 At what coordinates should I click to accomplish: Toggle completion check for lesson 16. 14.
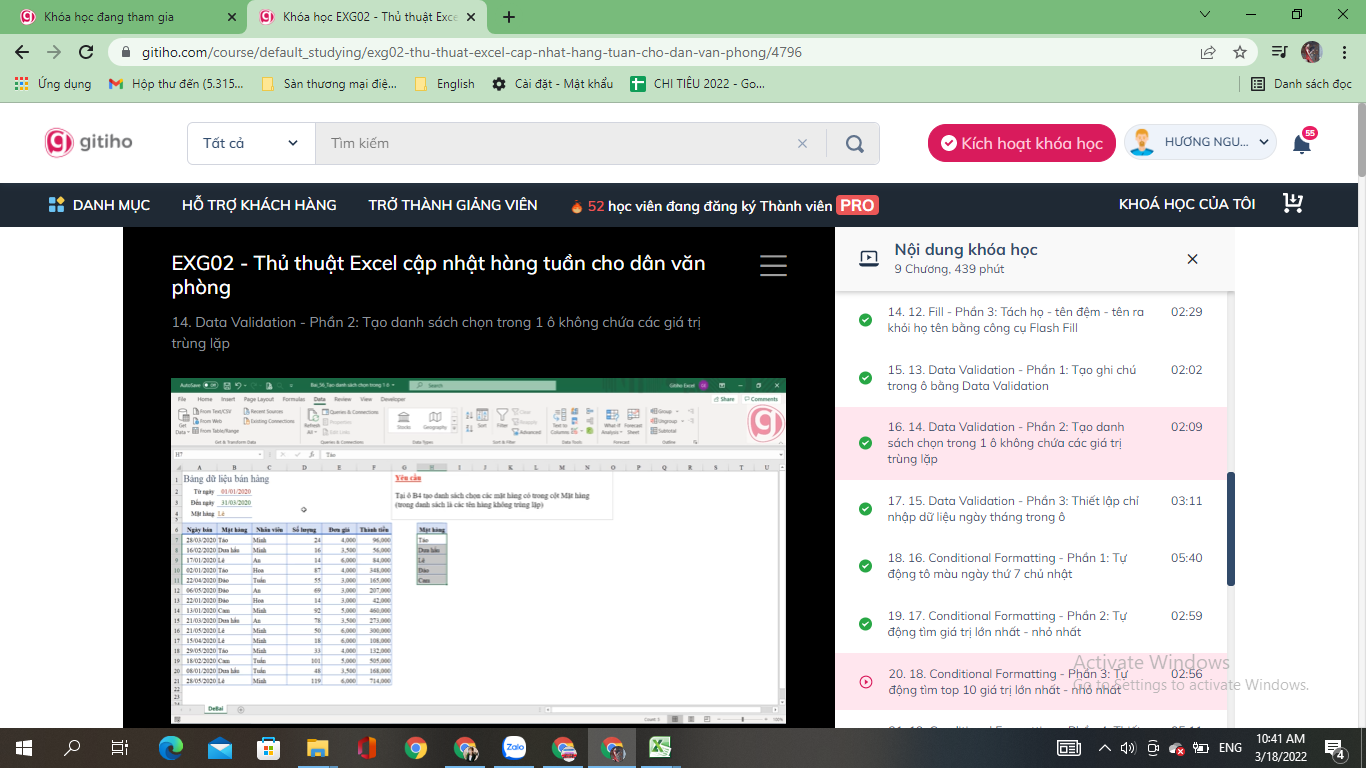(865, 443)
